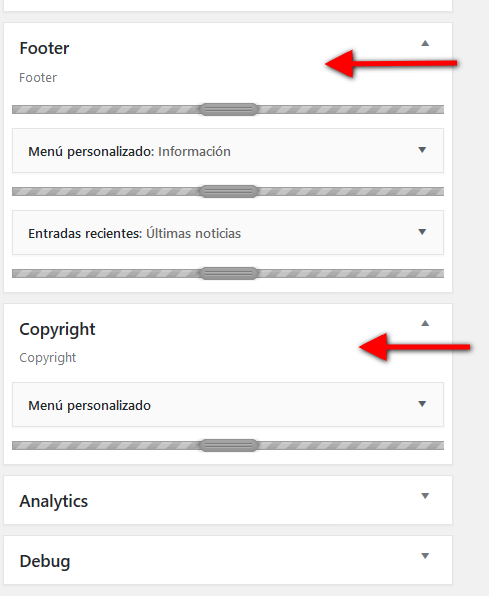Click the Copyright section heading

coord(57,330)
